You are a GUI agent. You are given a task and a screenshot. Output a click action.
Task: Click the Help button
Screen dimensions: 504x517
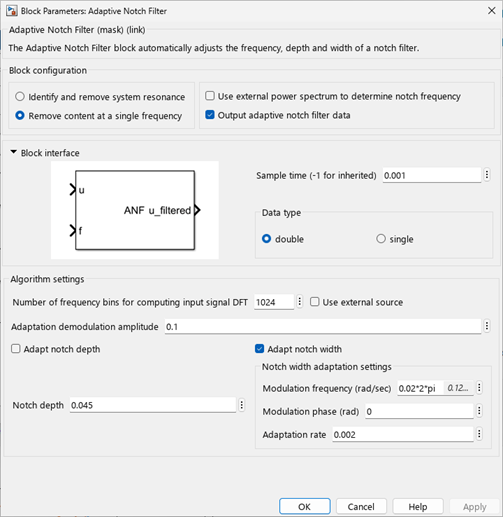point(418,507)
